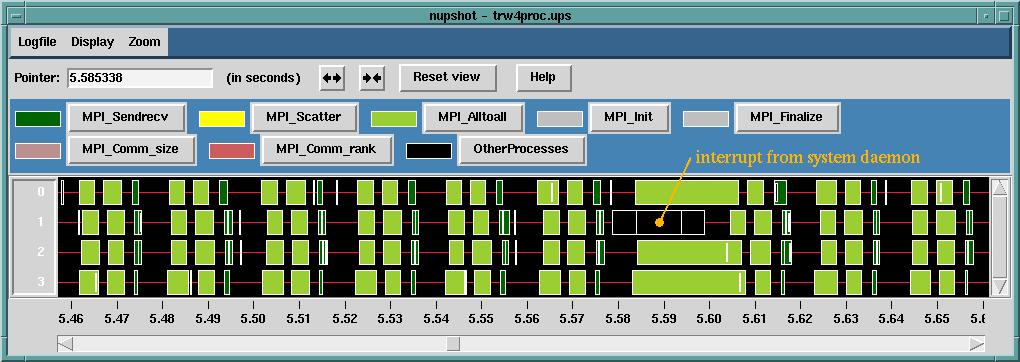This screenshot has height=362, width=1020.
Task: Select the MPI_Alltoall legend button
Action: (472, 118)
